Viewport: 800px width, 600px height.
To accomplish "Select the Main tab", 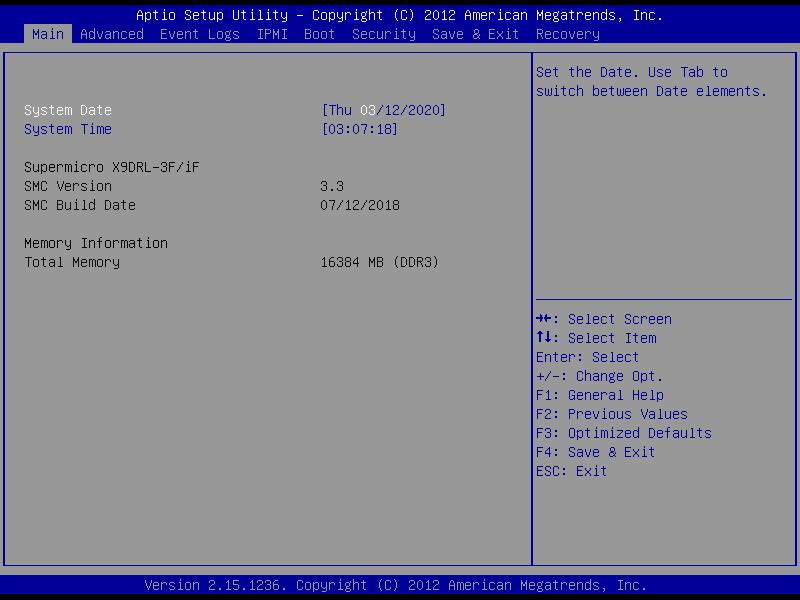I will coord(47,34).
